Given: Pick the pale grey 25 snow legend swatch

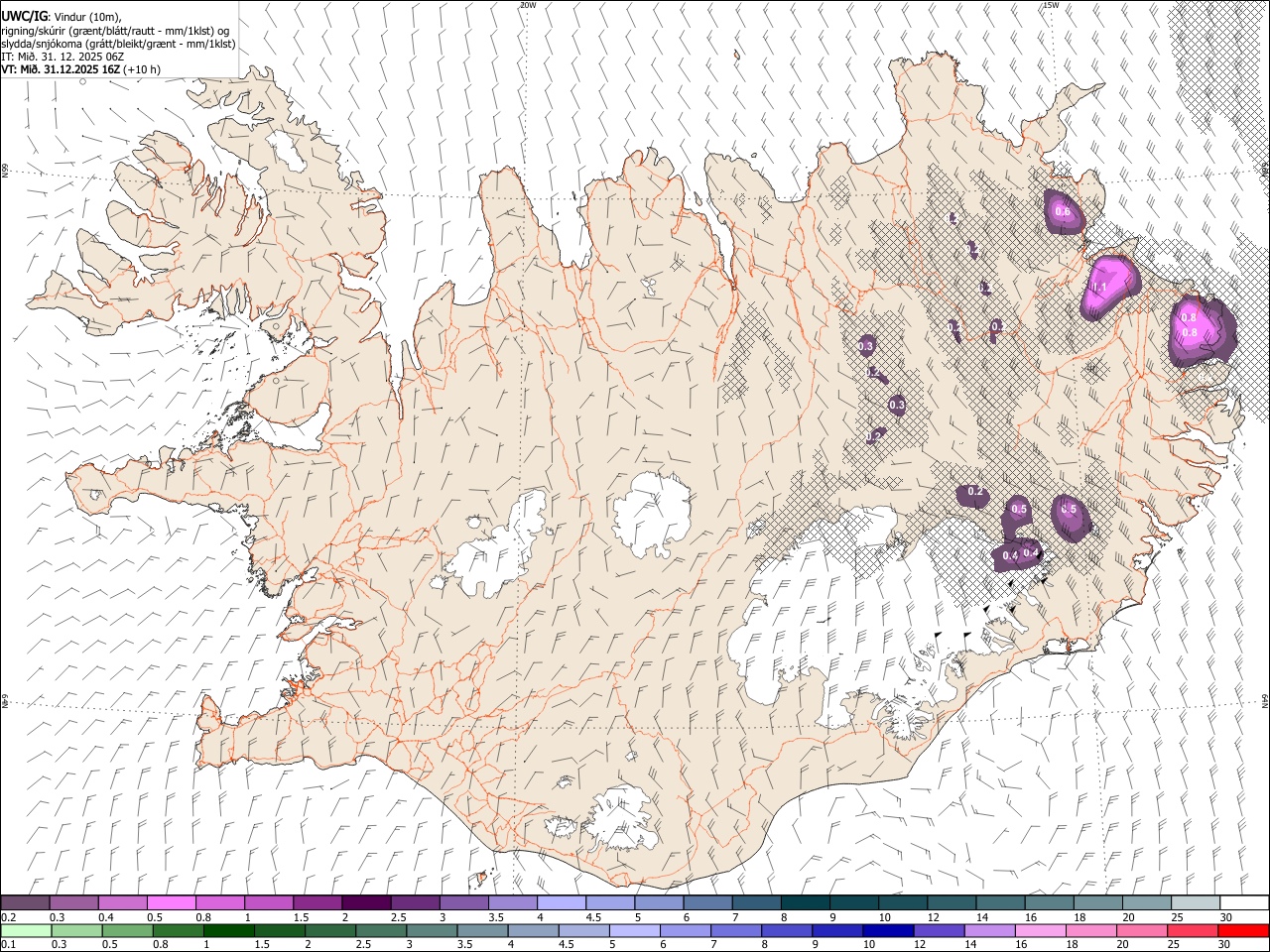Looking at the screenshot, I should [1195, 903].
